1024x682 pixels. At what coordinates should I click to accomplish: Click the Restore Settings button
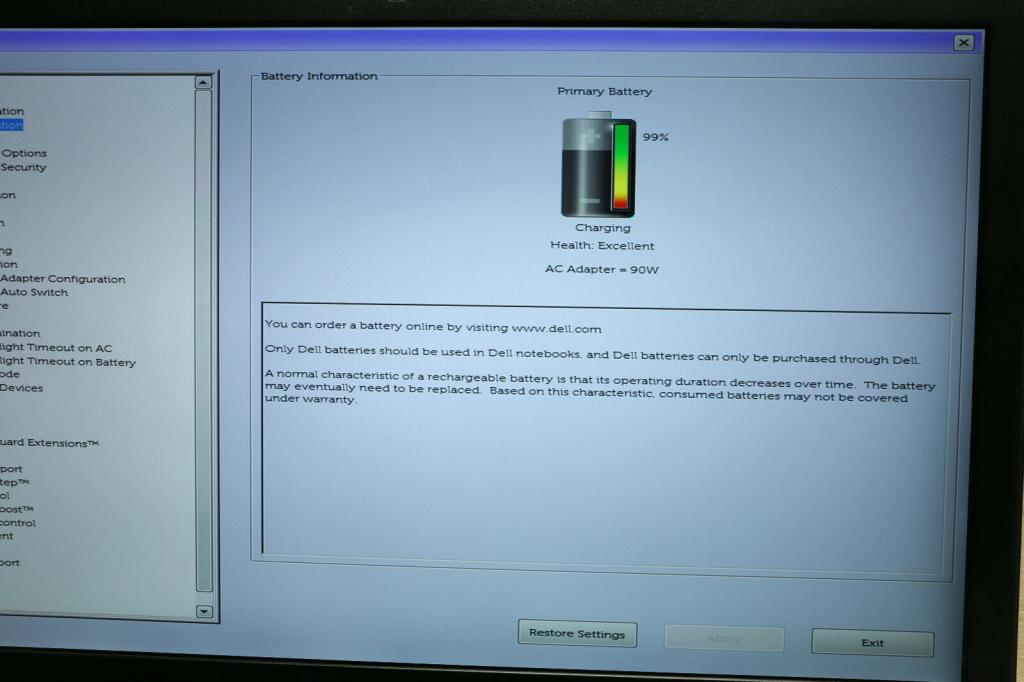(x=577, y=633)
